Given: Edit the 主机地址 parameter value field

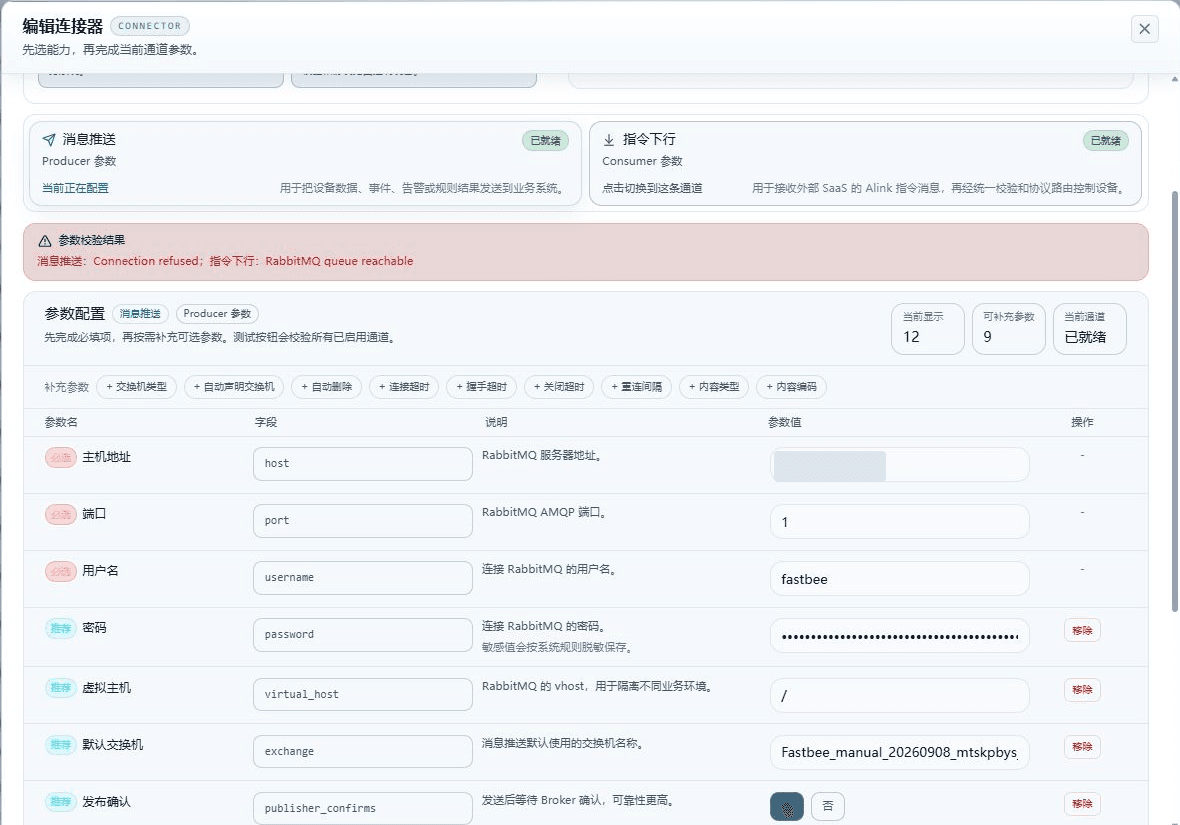Looking at the screenshot, I should pyautogui.click(x=899, y=465).
